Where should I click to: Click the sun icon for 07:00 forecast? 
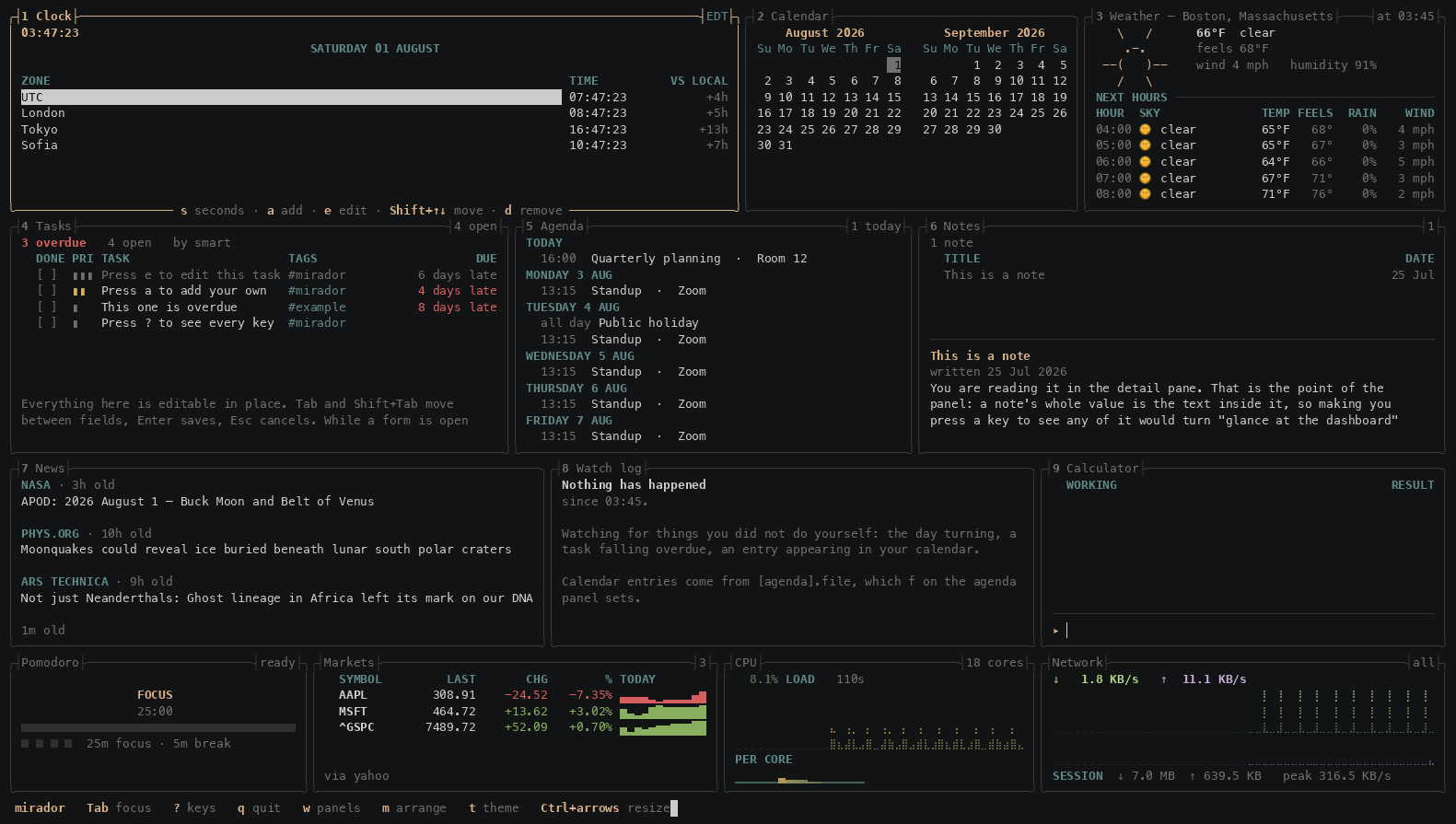point(1145,178)
